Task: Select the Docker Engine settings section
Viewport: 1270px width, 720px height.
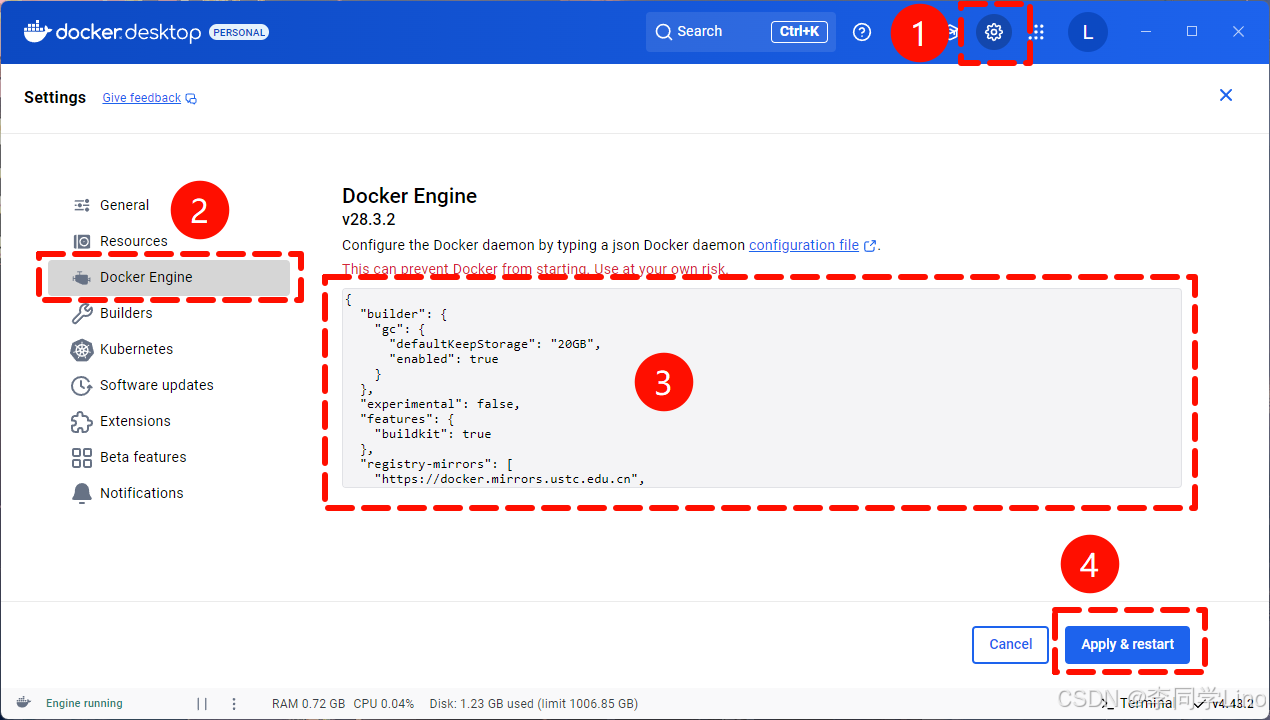Action: (169, 277)
